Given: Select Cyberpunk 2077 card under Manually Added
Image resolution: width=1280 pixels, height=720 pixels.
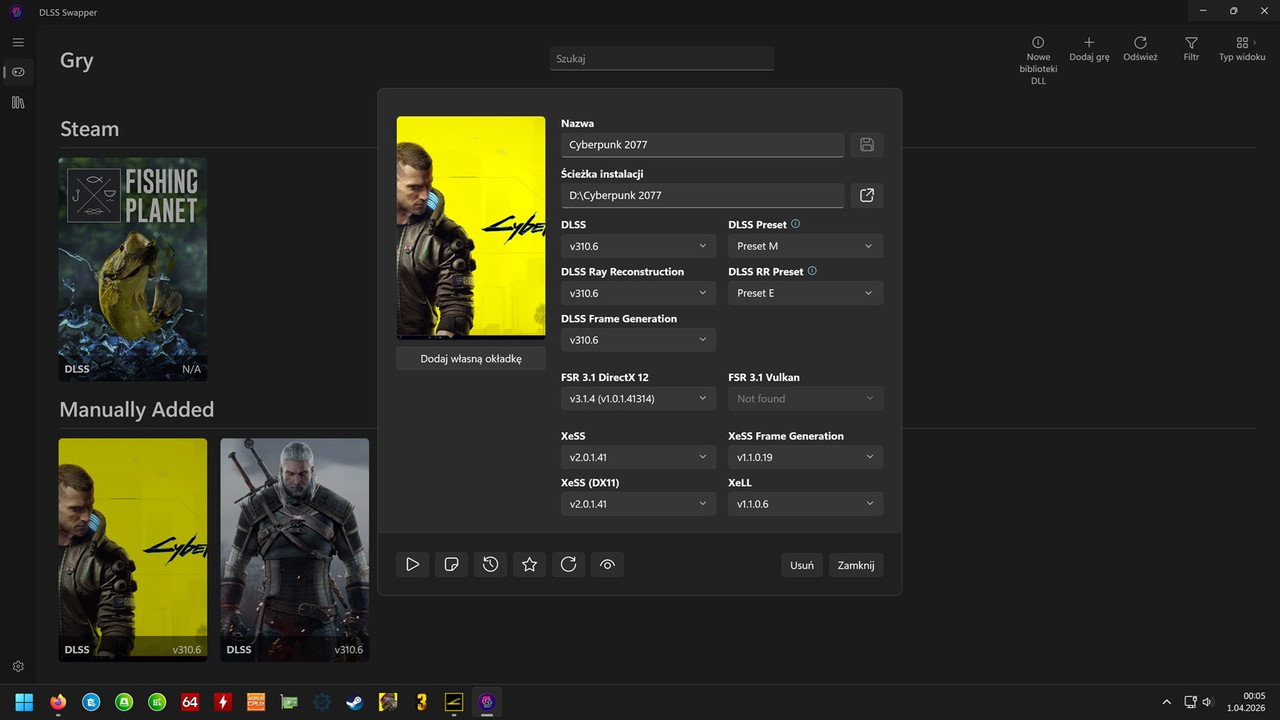Looking at the screenshot, I should pos(133,550).
